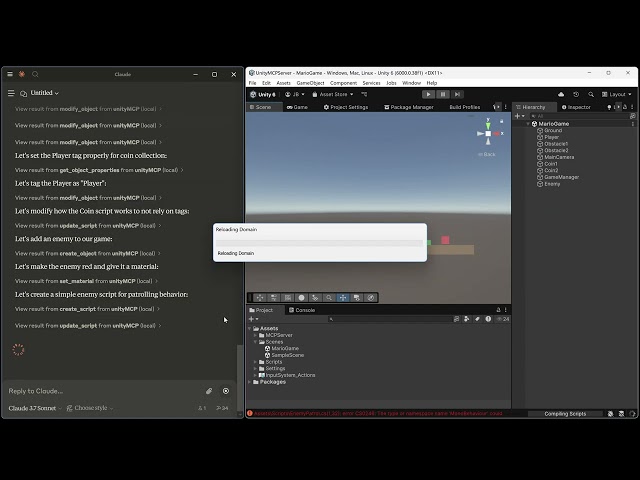Click the Hierarchy search field

pyautogui.click(x=579, y=116)
